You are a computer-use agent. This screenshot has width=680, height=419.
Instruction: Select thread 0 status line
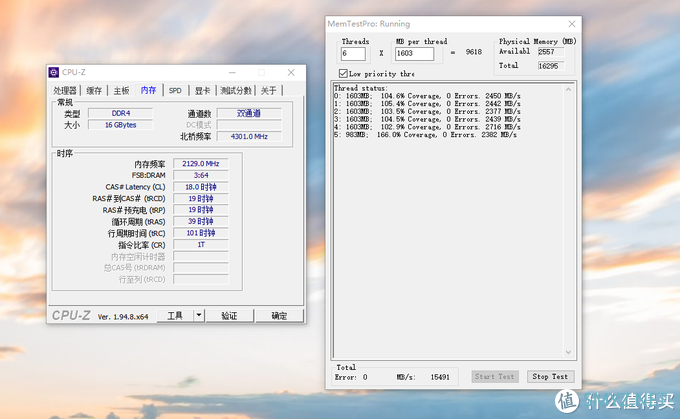click(427, 96)
